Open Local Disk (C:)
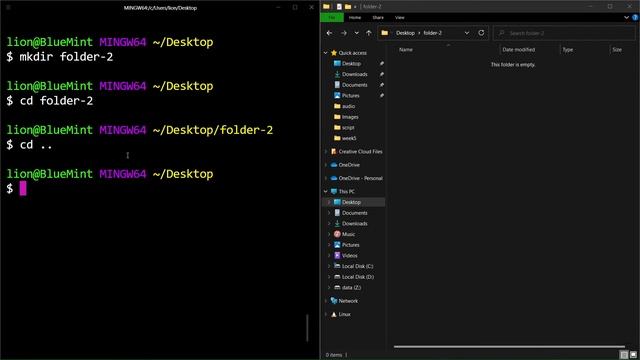The height and width of the screenshot is (360, 640). tap(358, 266)
